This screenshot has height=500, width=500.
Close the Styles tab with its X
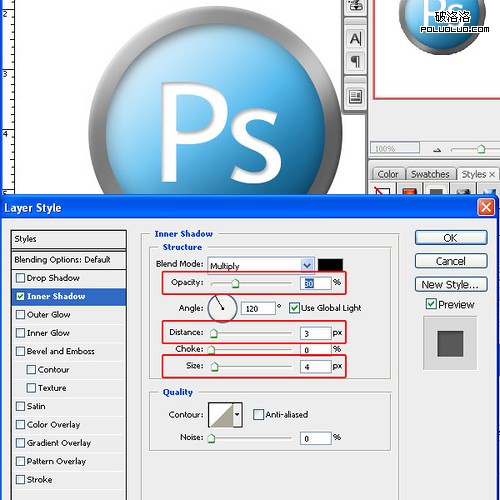coord(492,174)
